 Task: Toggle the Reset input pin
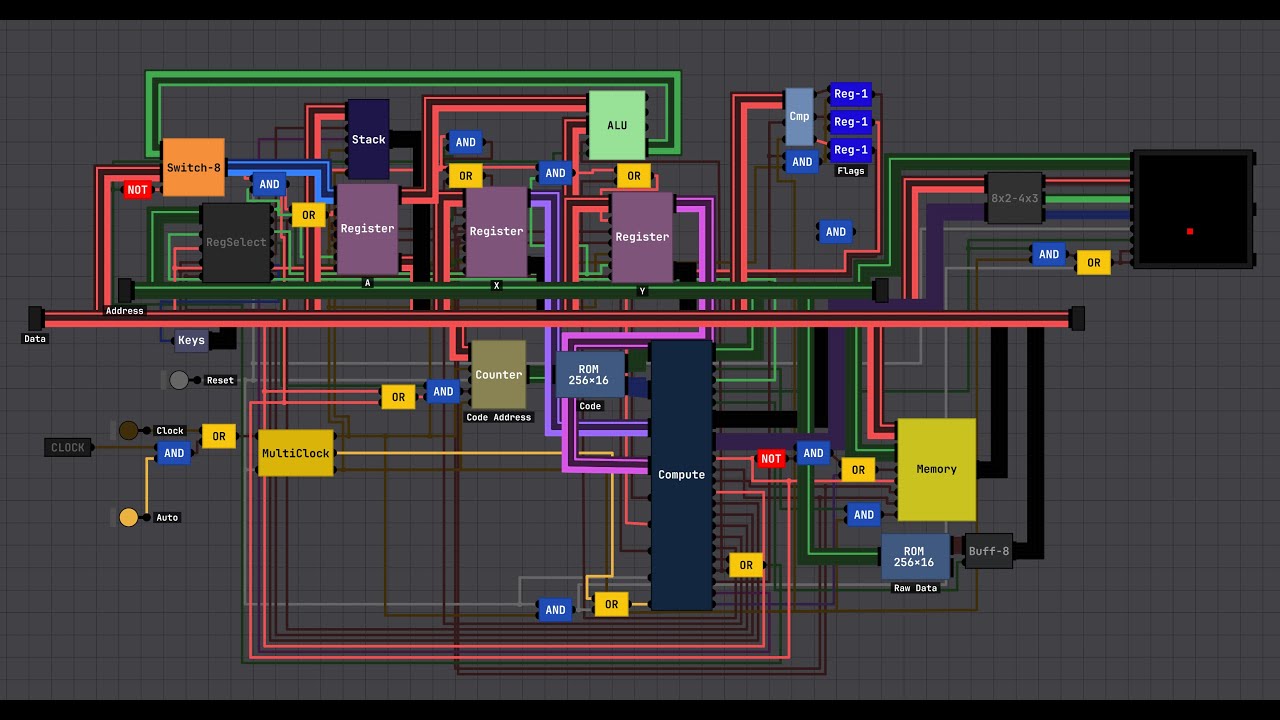click(179, 380)
